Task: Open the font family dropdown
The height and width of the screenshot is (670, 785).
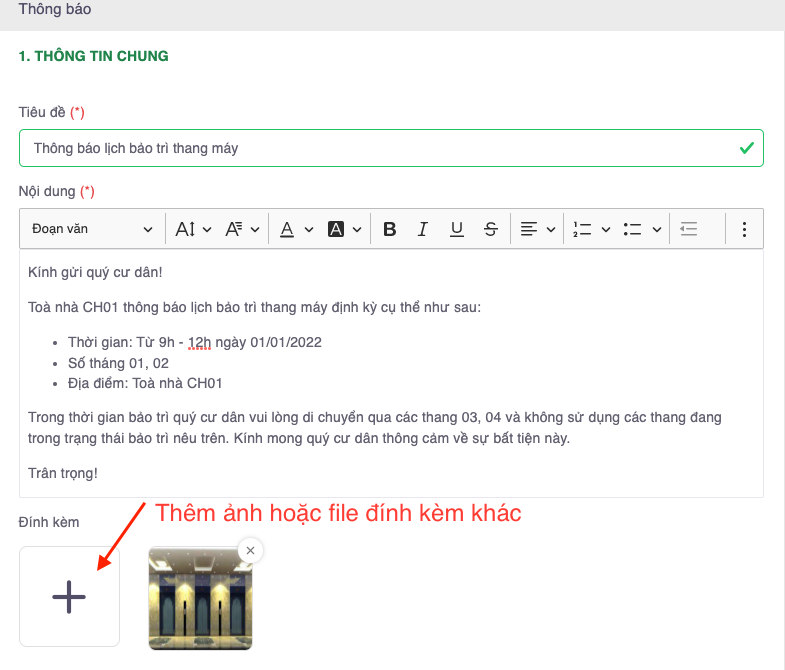Action: [241, 229]
